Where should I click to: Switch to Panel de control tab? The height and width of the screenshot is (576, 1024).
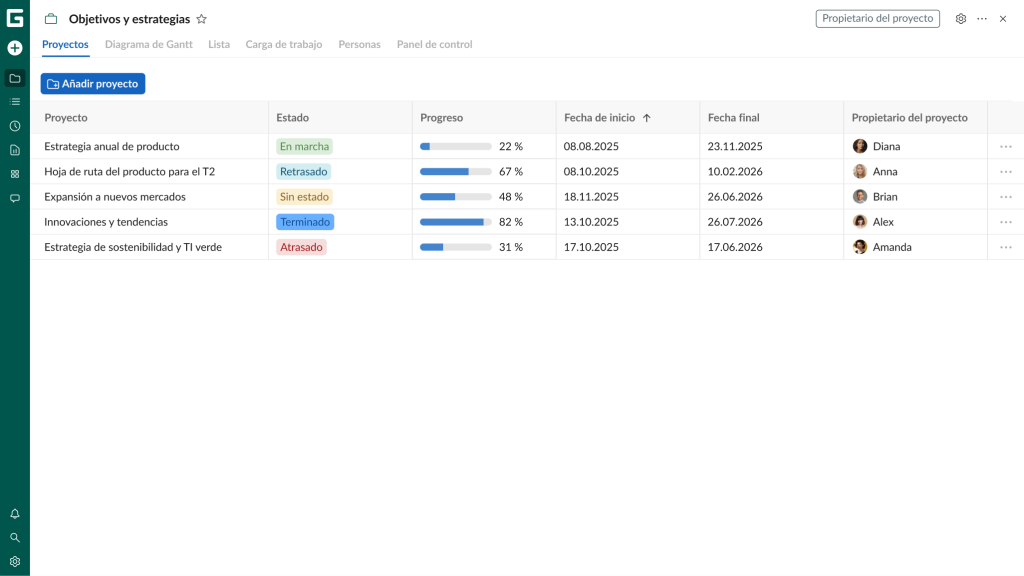point(434,44)
